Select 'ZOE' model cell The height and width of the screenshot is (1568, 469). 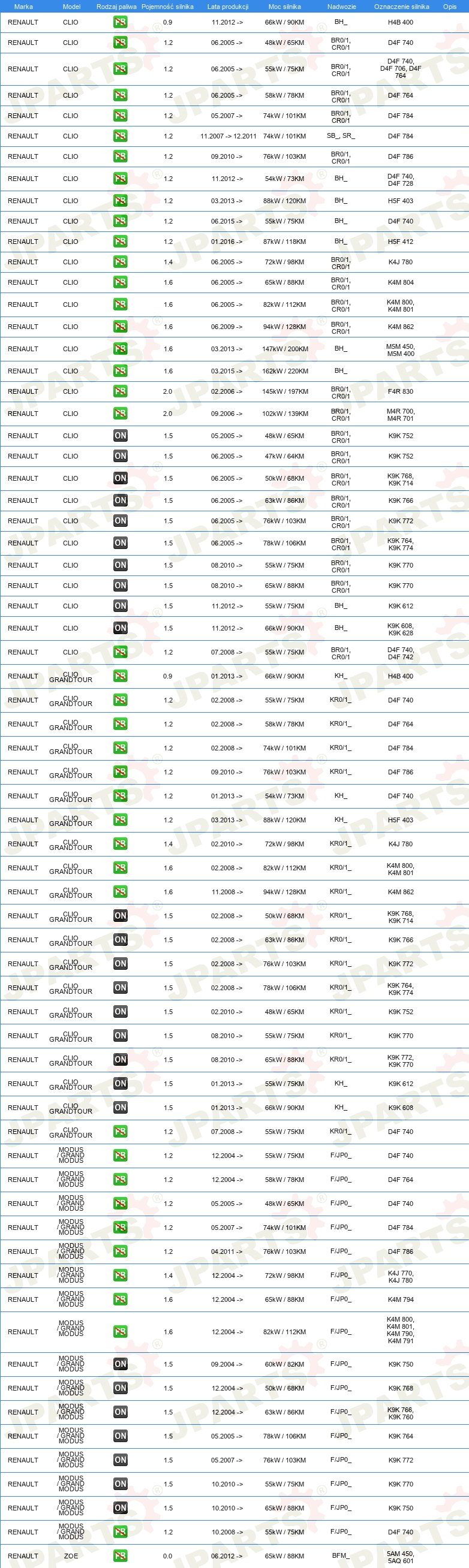coord(71,1556)
